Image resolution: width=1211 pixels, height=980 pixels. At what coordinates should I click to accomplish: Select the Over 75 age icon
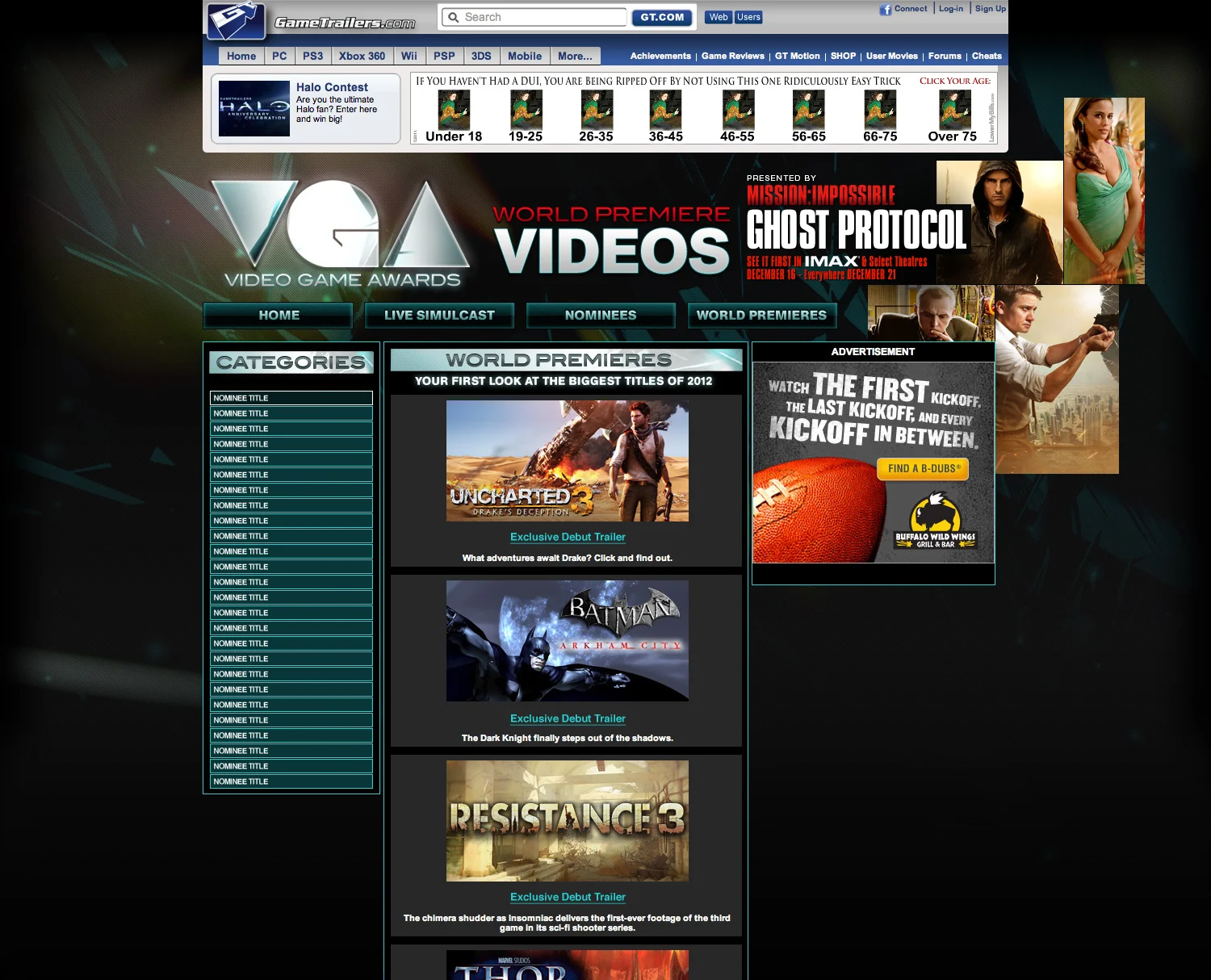coord(954,110)
